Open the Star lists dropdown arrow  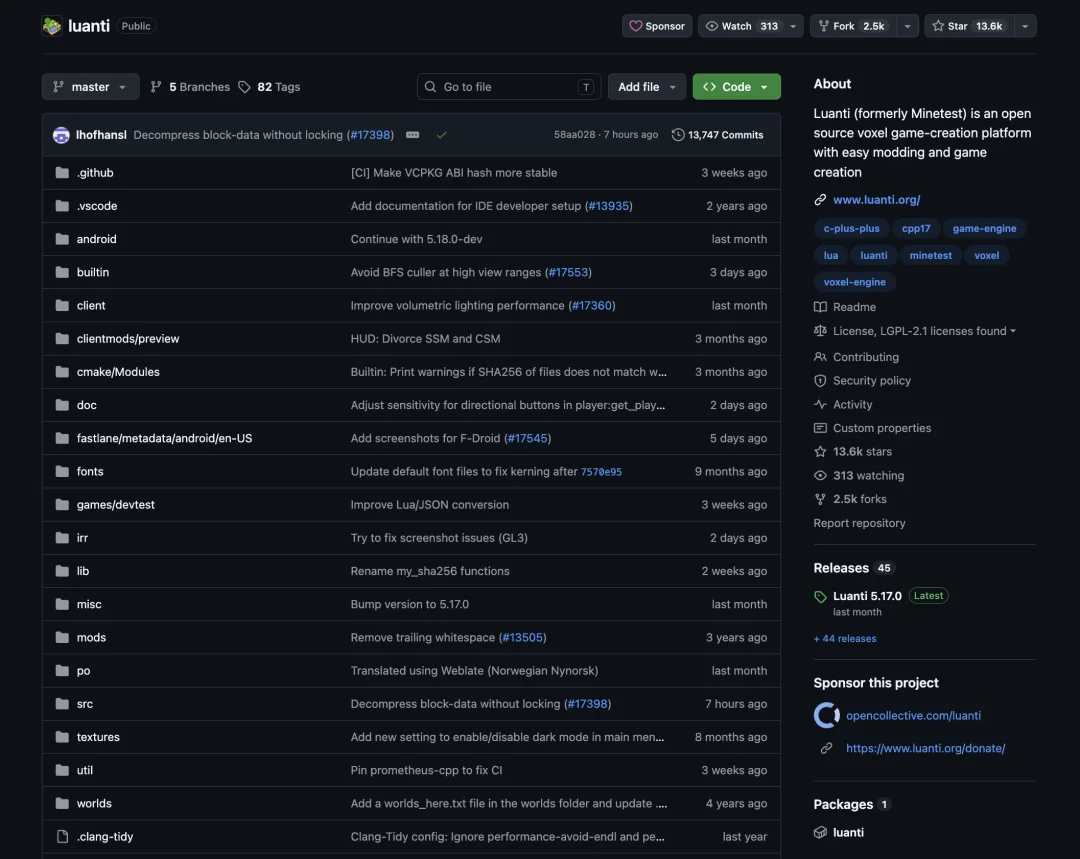tap(1025, 26)
